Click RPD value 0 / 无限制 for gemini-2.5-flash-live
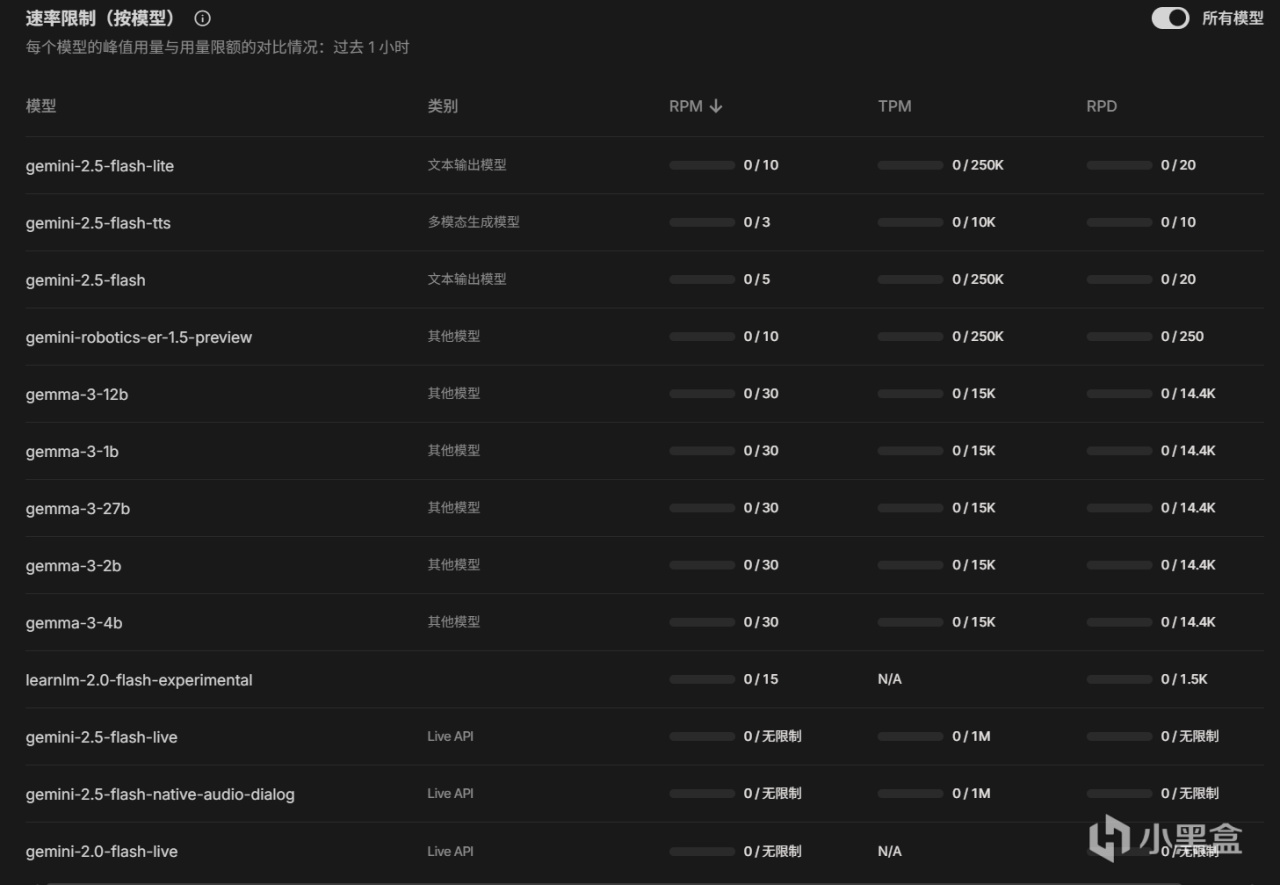 click(x=1190, y=736)
